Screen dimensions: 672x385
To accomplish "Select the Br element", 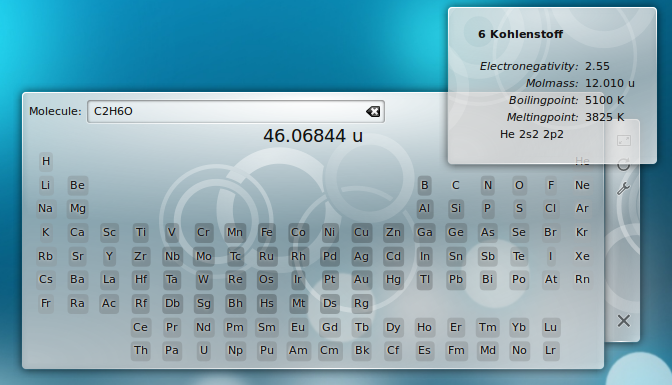I will pos(550,232).
